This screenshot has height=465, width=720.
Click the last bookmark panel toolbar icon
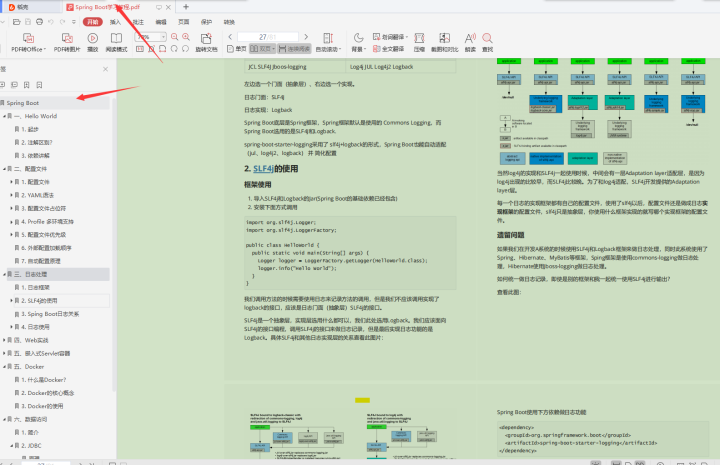(39, 85)
